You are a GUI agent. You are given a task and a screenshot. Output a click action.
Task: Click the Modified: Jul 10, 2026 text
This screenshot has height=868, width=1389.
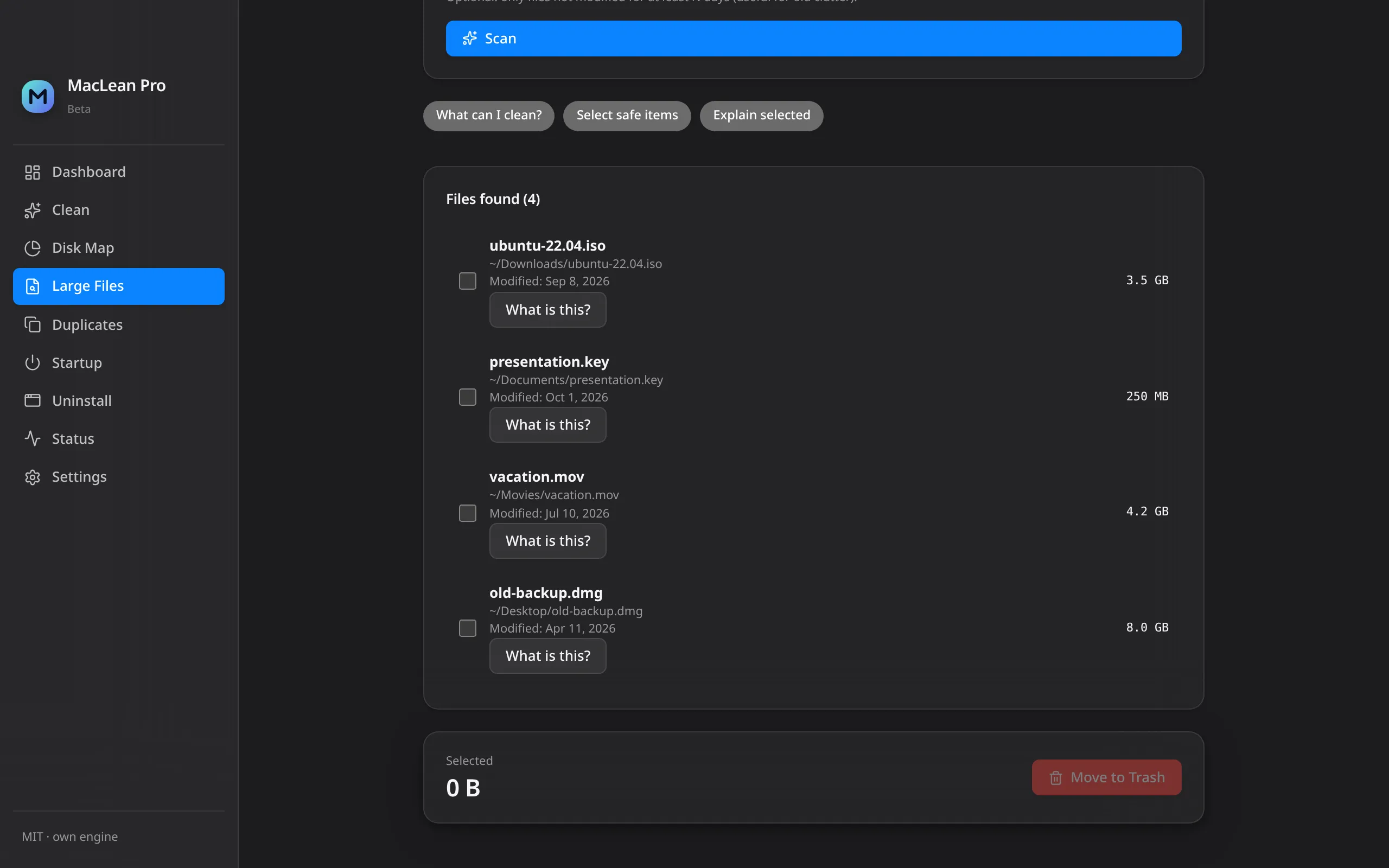point(549,513)
